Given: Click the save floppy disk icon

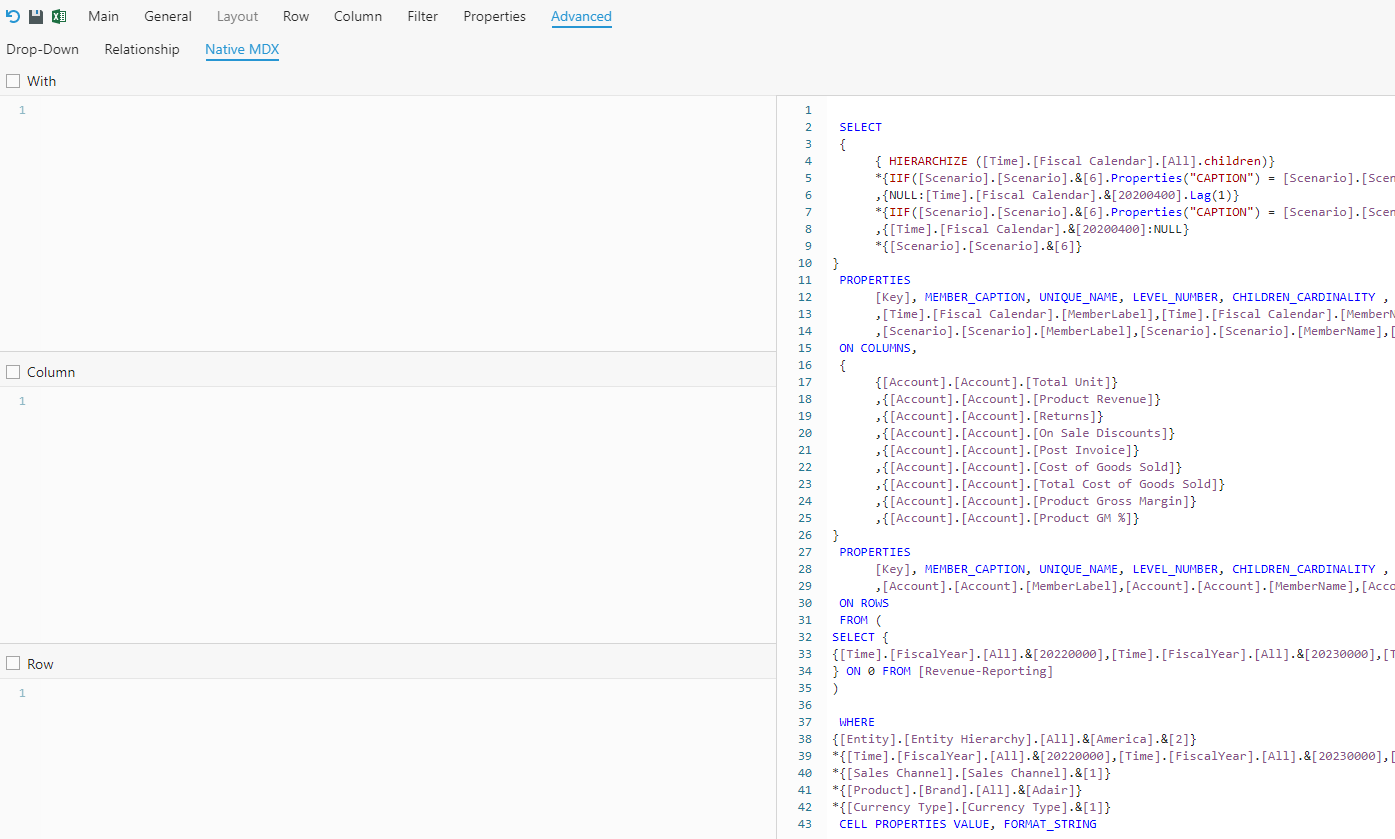Looking at the screenshot, I should coord(36,16).
